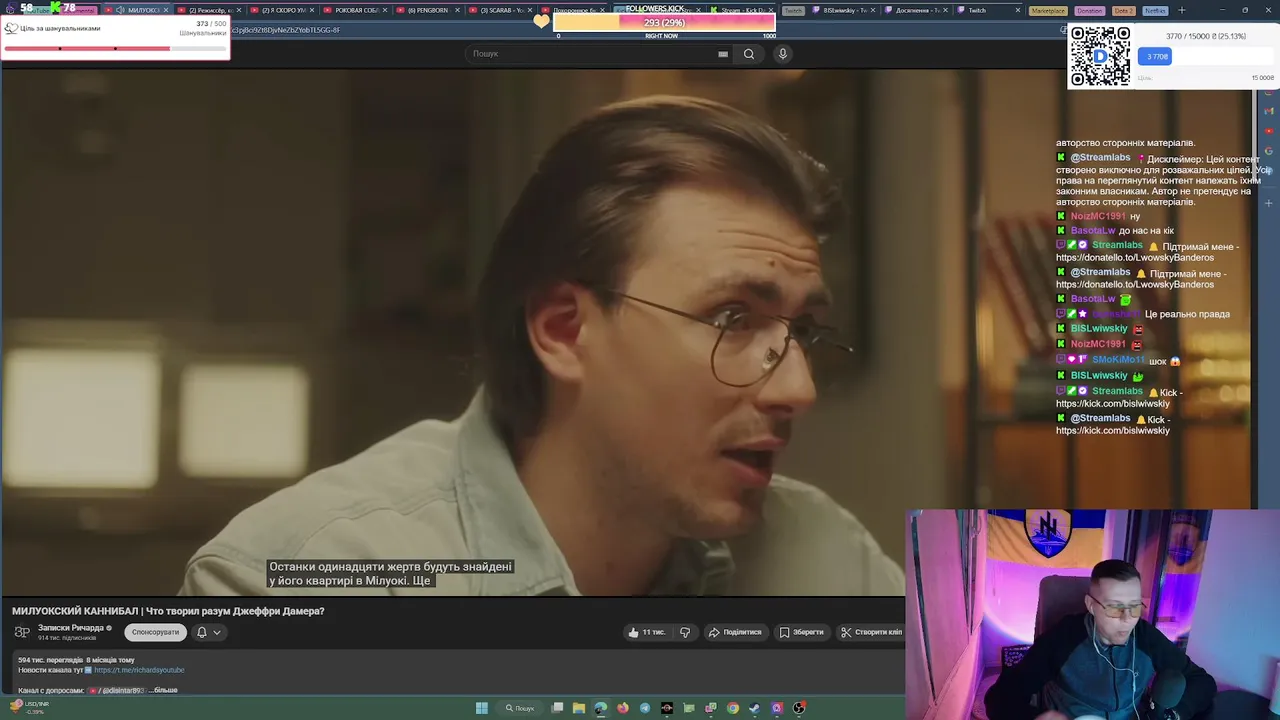
Task: Open the Marketplace bookmark
Action: [x=1048, y=10]
